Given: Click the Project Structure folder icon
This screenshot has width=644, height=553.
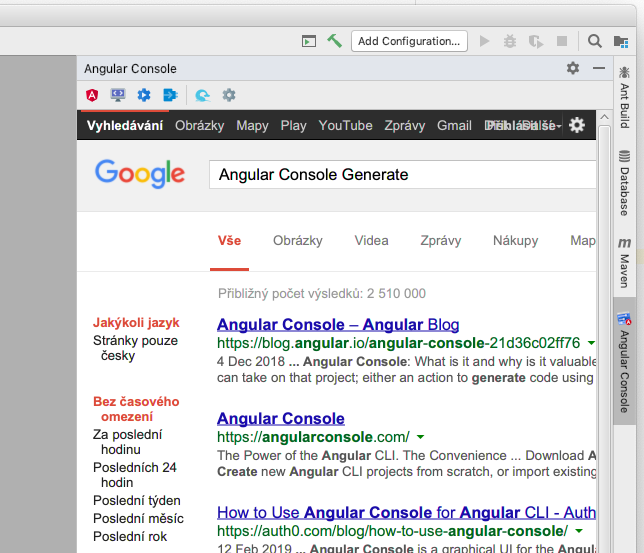Looking at the screenshot, I should [x=621, y=41].
